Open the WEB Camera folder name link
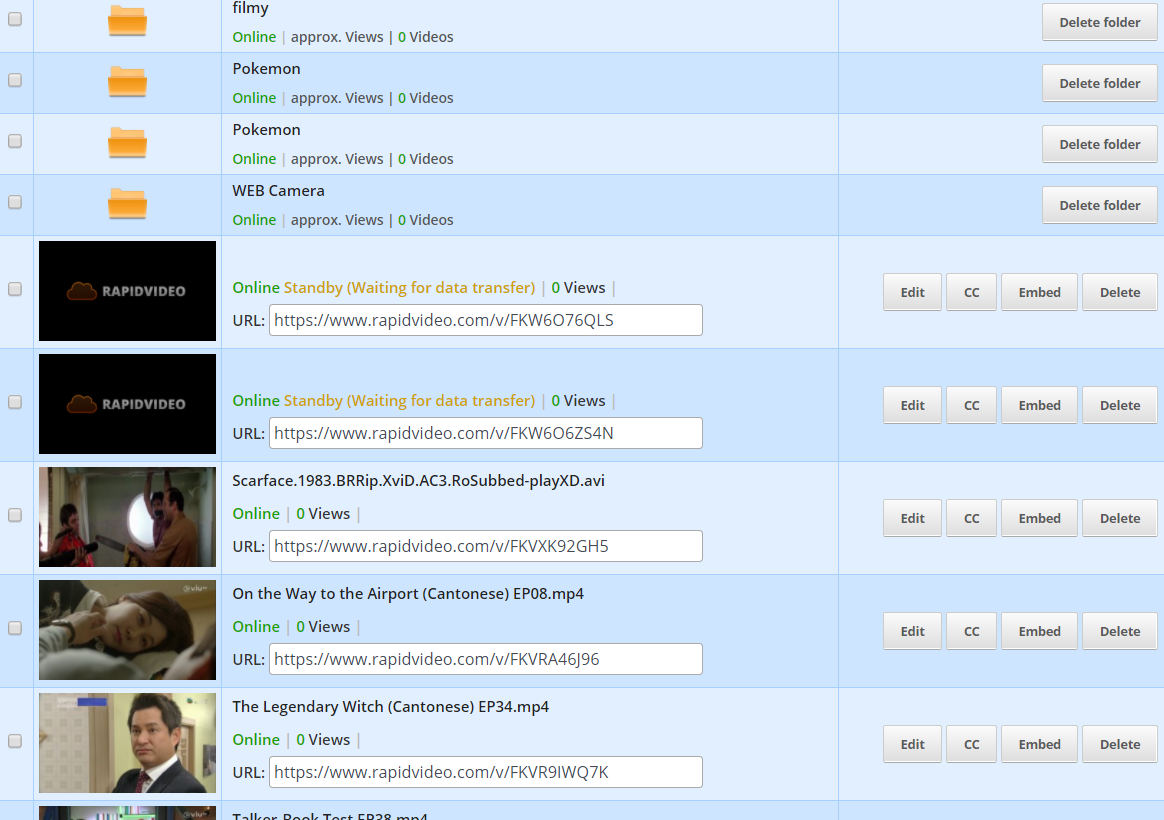Screen dimensions: 1164x820 [x=278, y=191]
